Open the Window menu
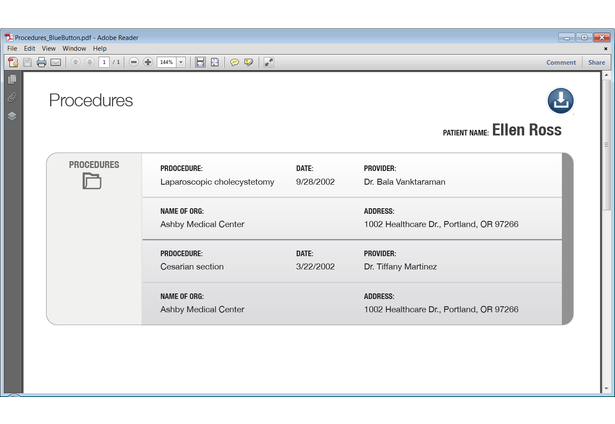The width and height of the screenshot is (615, 424). (x=74, y=48)
